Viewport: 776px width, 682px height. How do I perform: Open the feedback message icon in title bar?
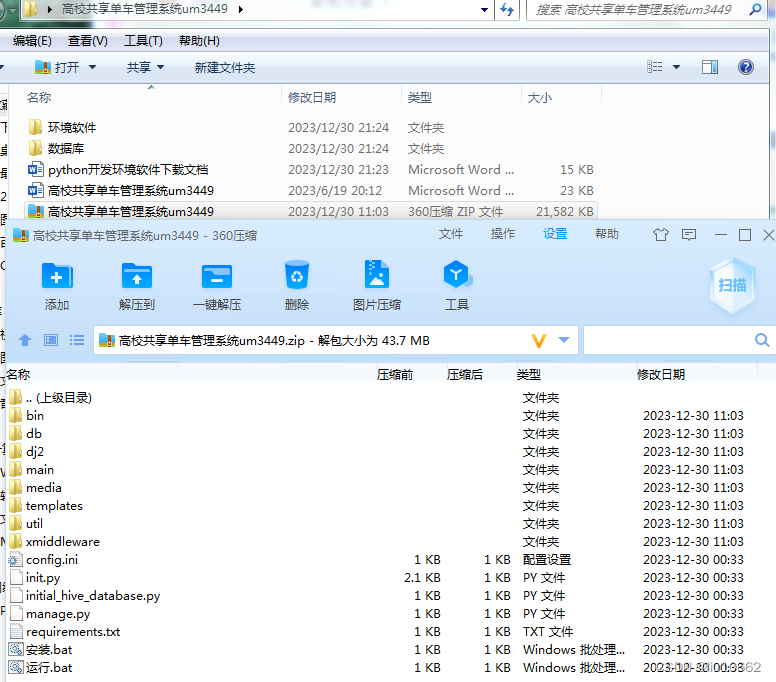pyautogui.click(x=688, y=235)
